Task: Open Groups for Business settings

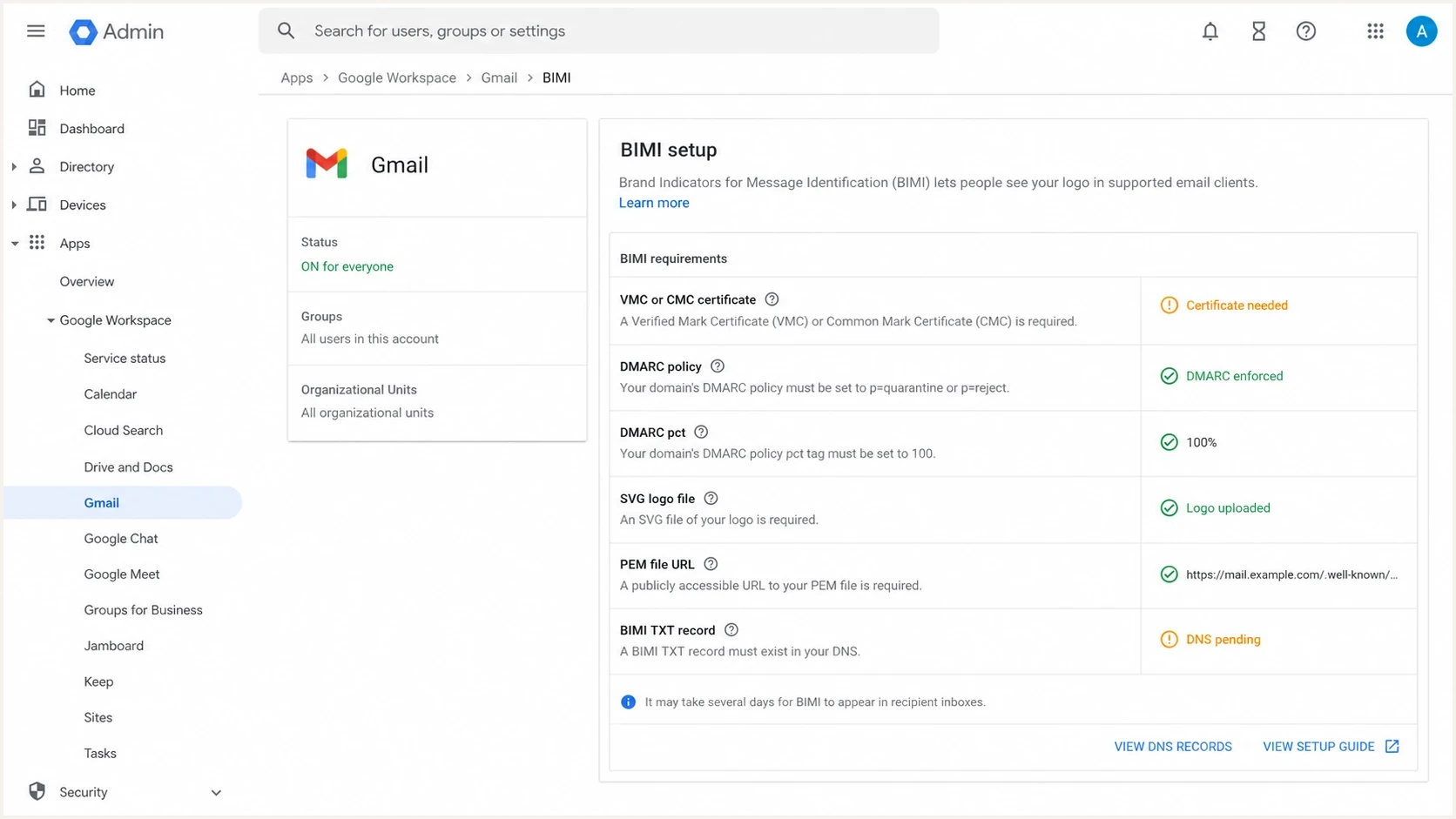Action: [144, 609]
